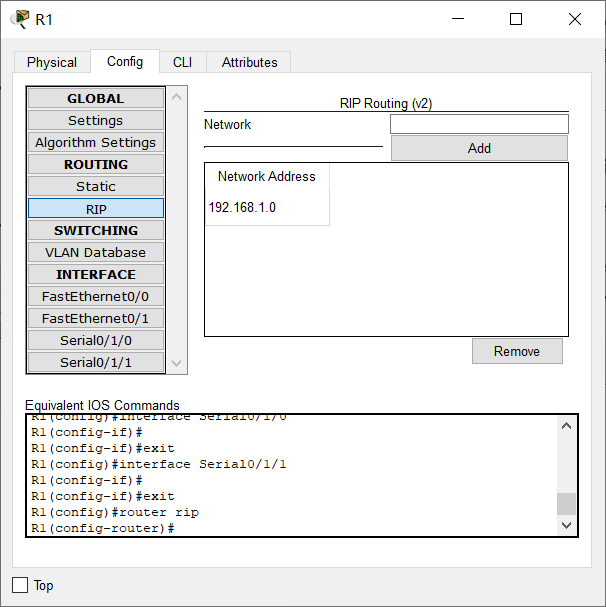Click the SWITCHING section header
This screenshot has height=607, width=606.
[x=96, y=230]
